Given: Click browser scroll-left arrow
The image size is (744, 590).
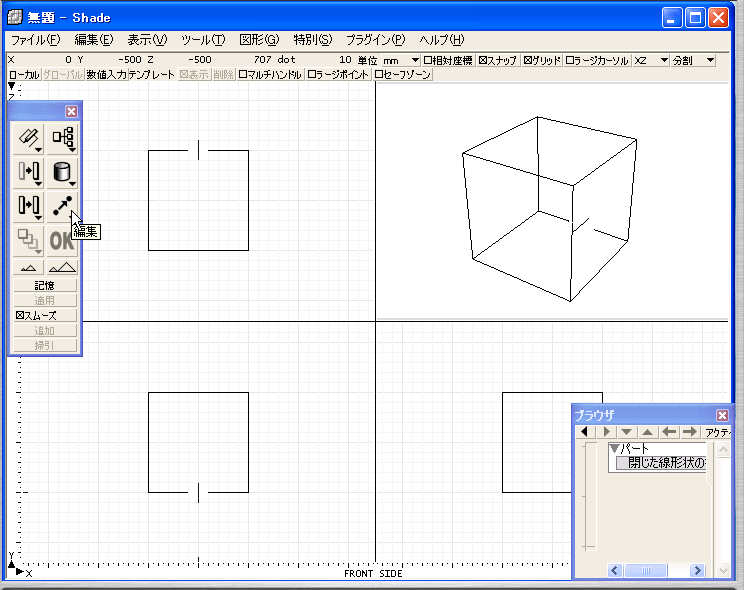Looking at the screenshot, I should tap(615, 570).
